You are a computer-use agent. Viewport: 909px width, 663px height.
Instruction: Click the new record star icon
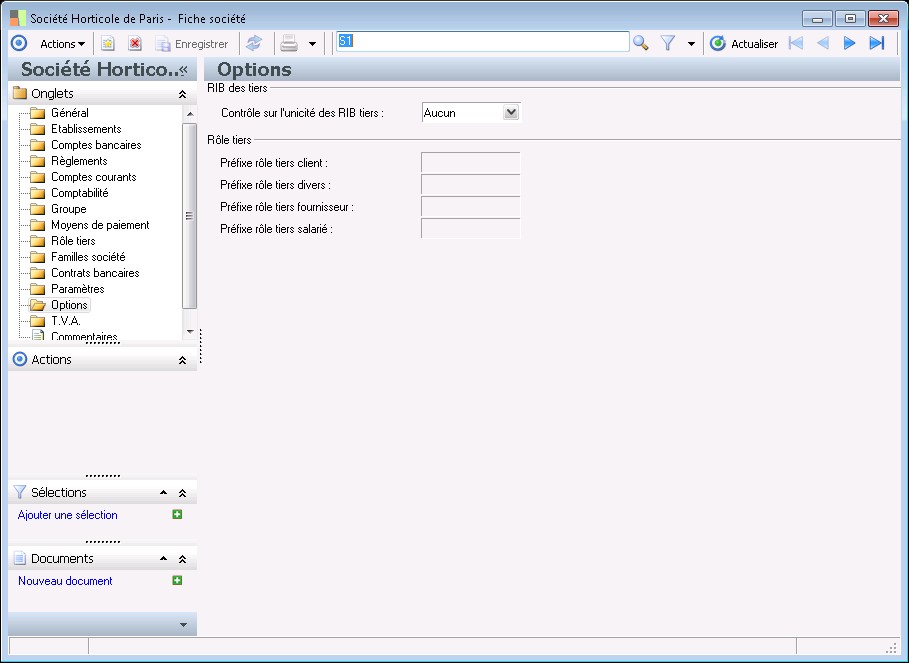pyautogui.click(x=108, y=44)
